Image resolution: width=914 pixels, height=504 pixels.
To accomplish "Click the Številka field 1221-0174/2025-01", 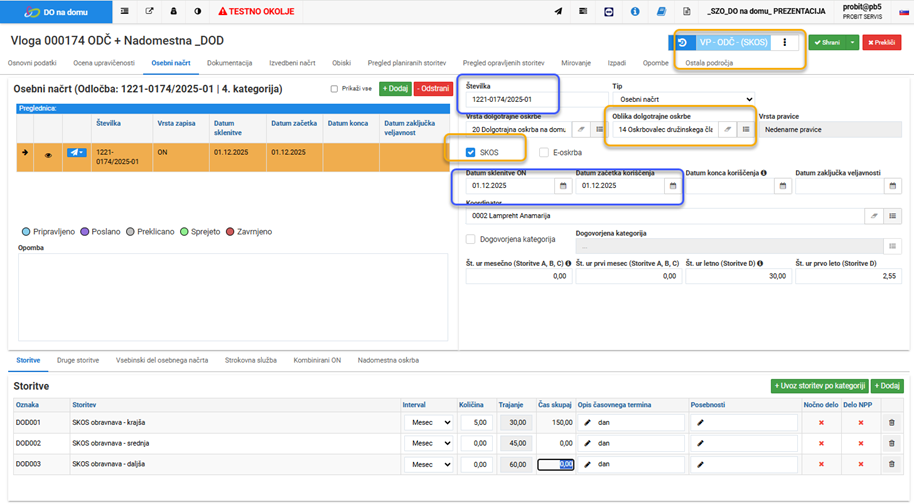I will (536, 100).
